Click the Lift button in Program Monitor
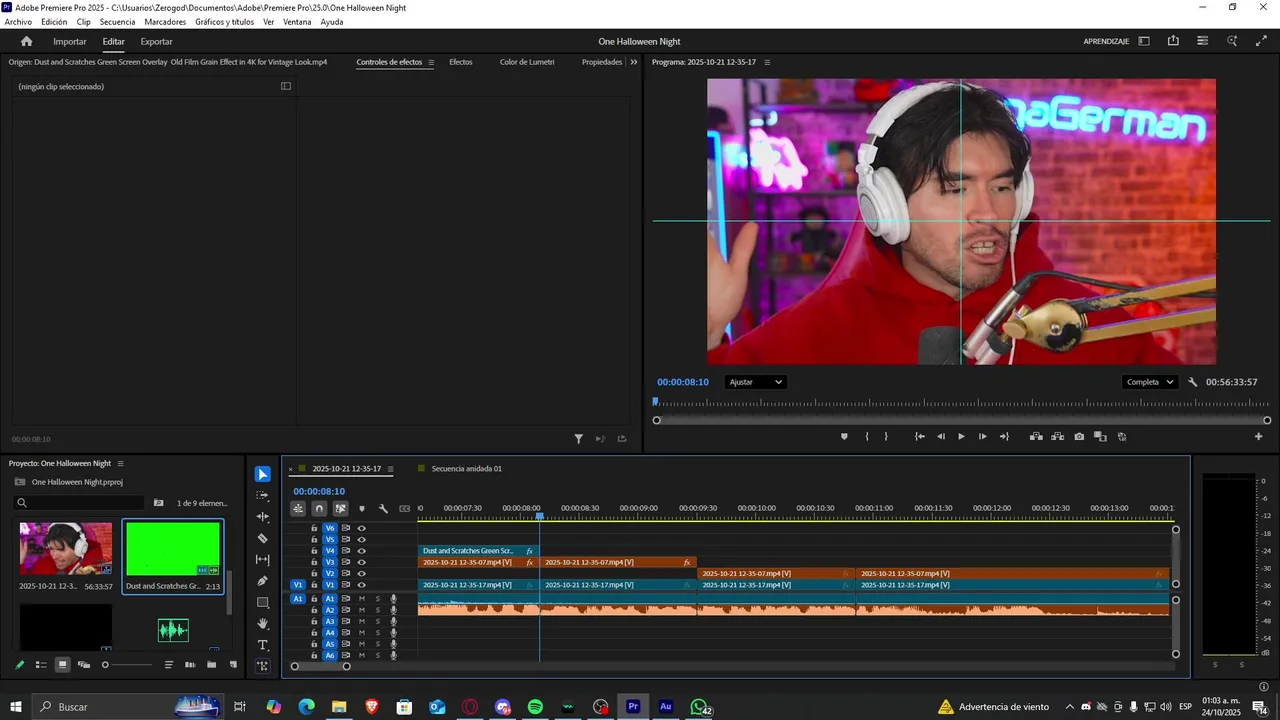This screenshot has width=1280, height=720. point(1036,436)
